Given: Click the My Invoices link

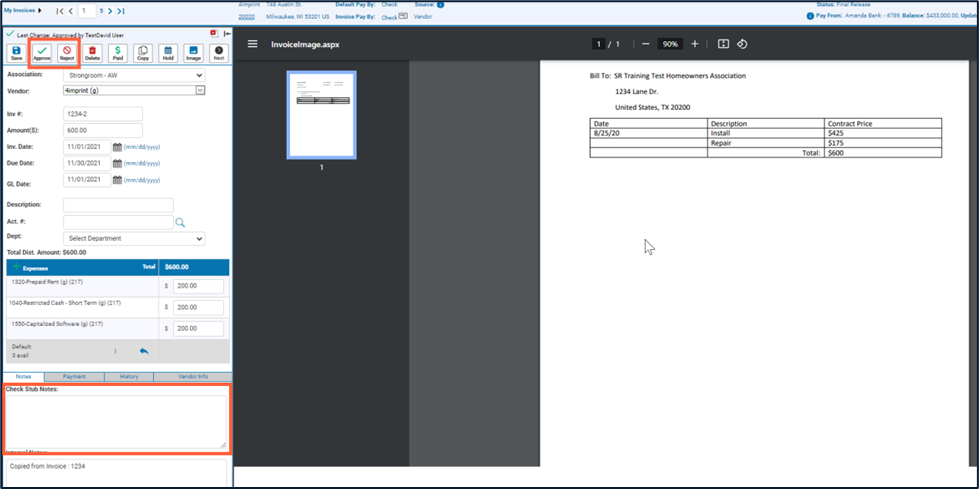Looking at the screenshot, I should [x=19, y=11].
